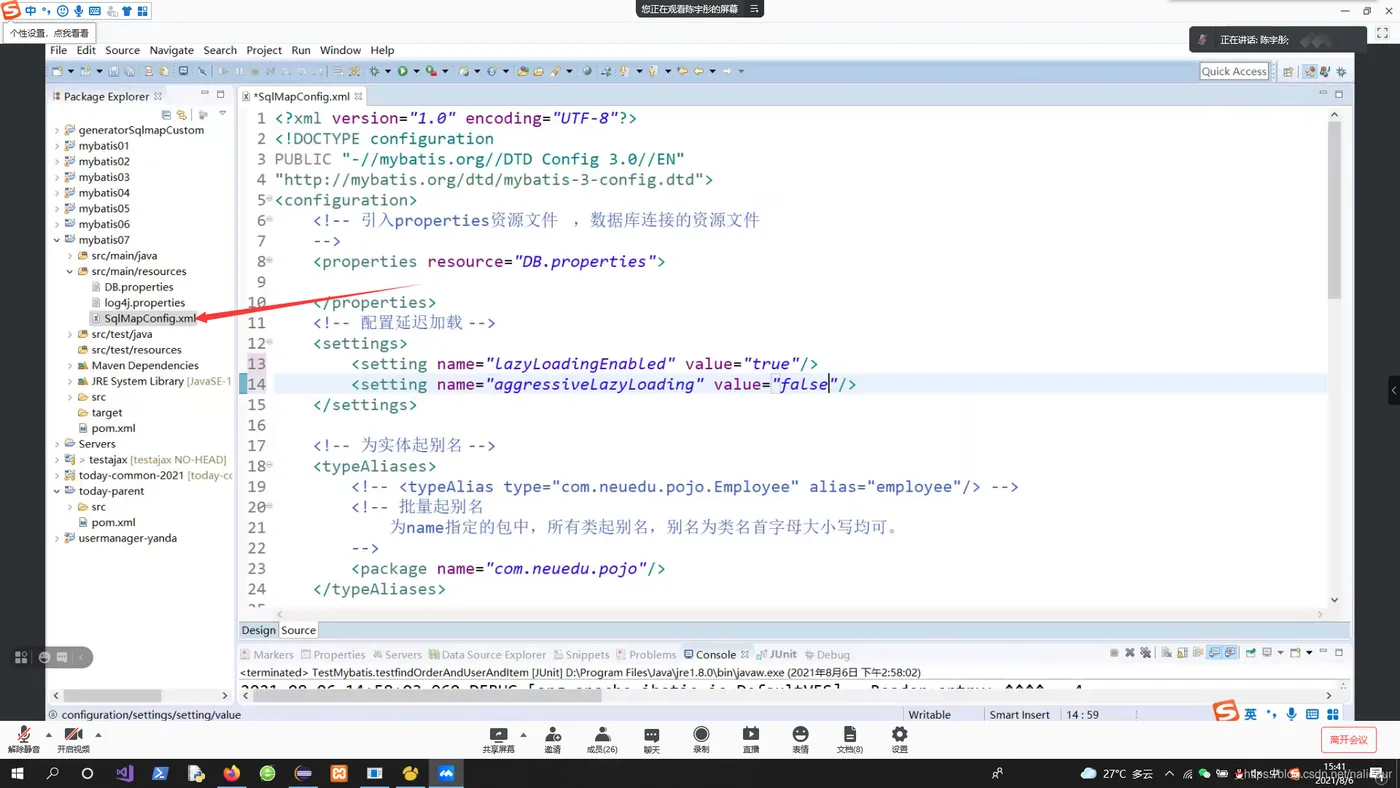Collapse the mybatis07 project node
Screen dimensions: 1400x788
57,240
